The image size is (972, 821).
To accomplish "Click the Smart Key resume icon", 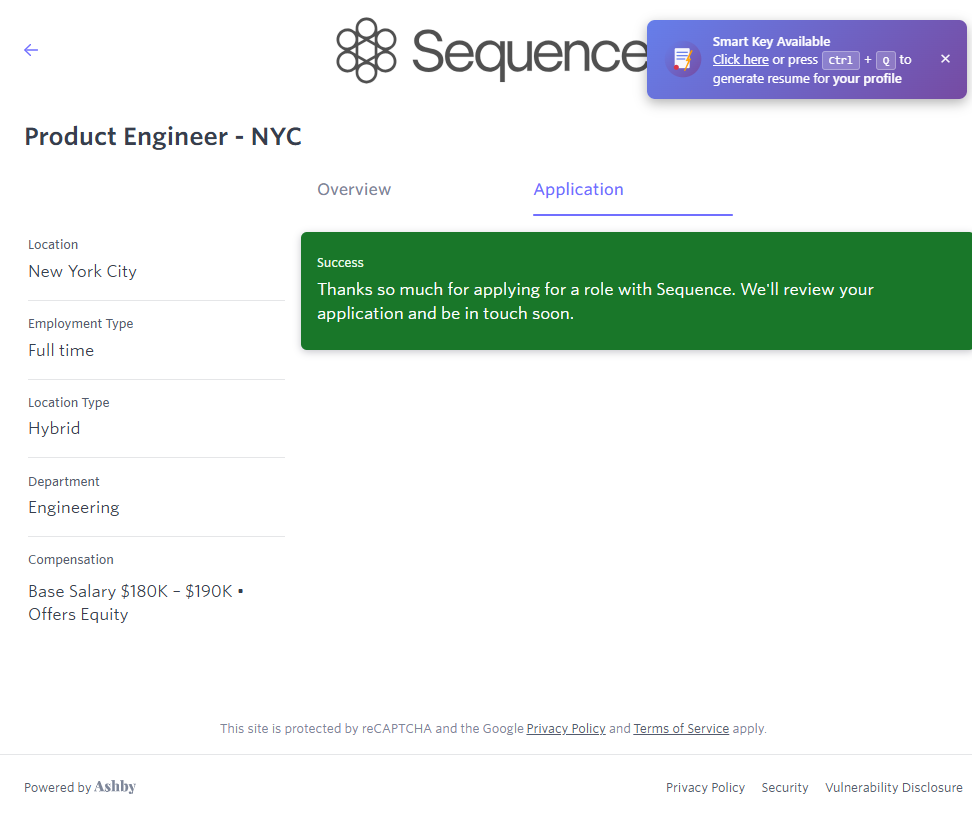I will tap(683, 59).
